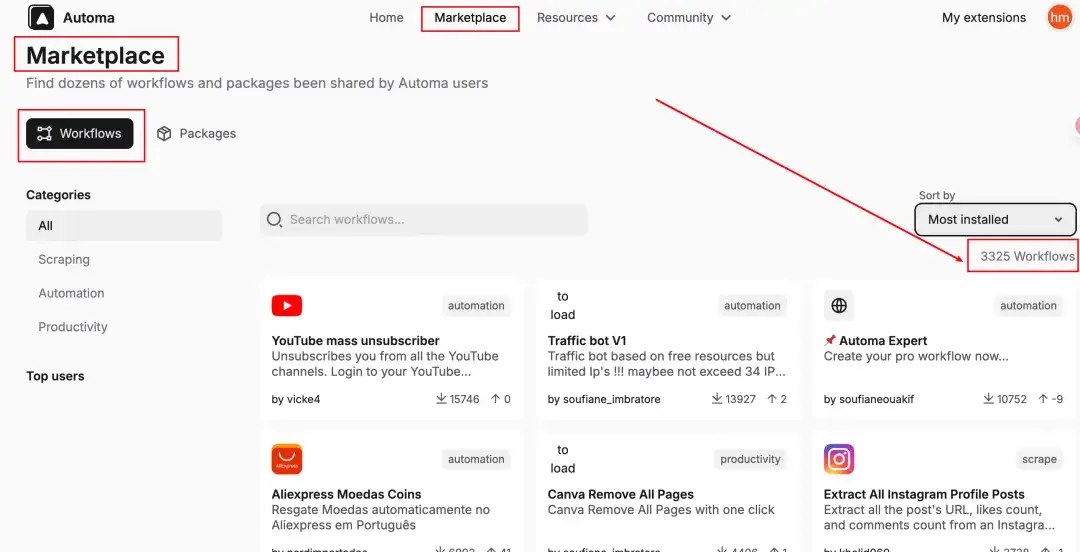Viewport: 1080px width, 552px height.
Task: Click the search magnifier icon
Action: pos(274,219)
